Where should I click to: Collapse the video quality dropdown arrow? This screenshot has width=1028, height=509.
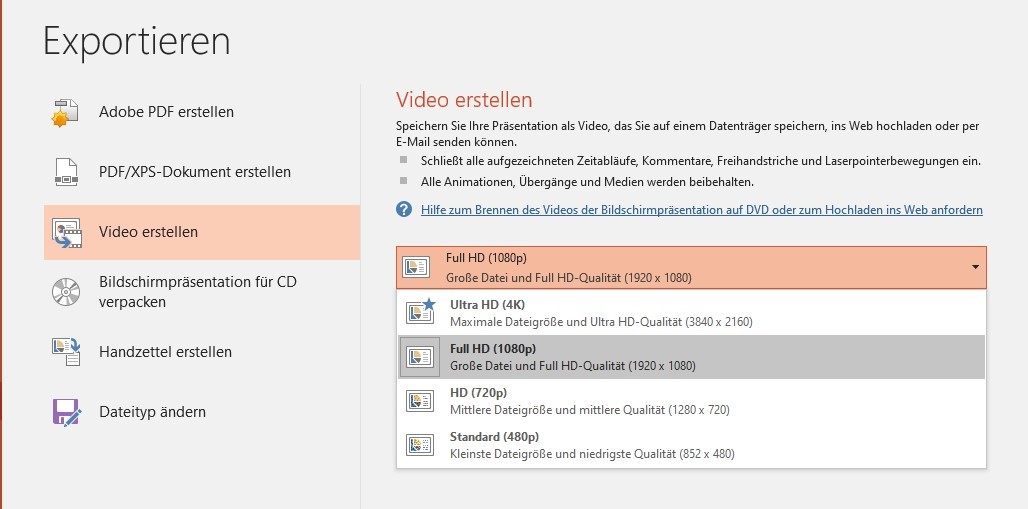pos(974,267)
